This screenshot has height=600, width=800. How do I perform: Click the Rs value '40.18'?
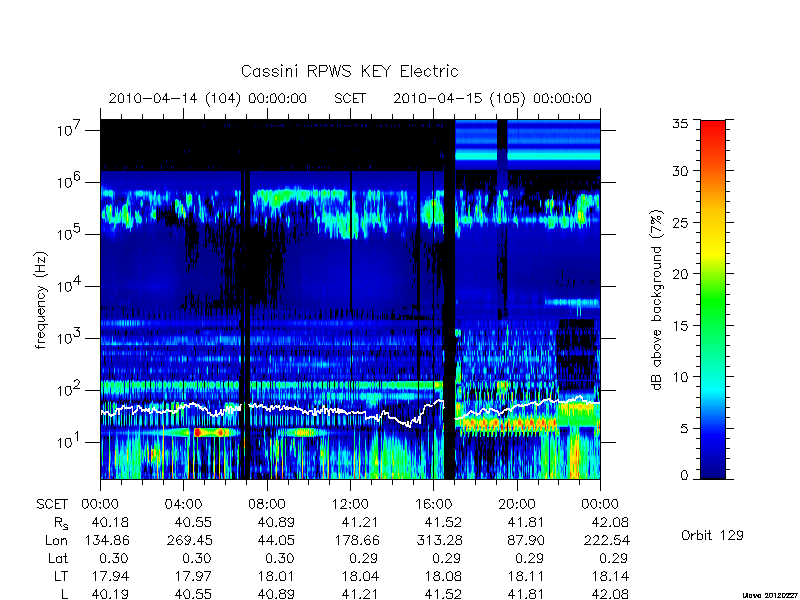pyautogui.click(x=110, y=522)
